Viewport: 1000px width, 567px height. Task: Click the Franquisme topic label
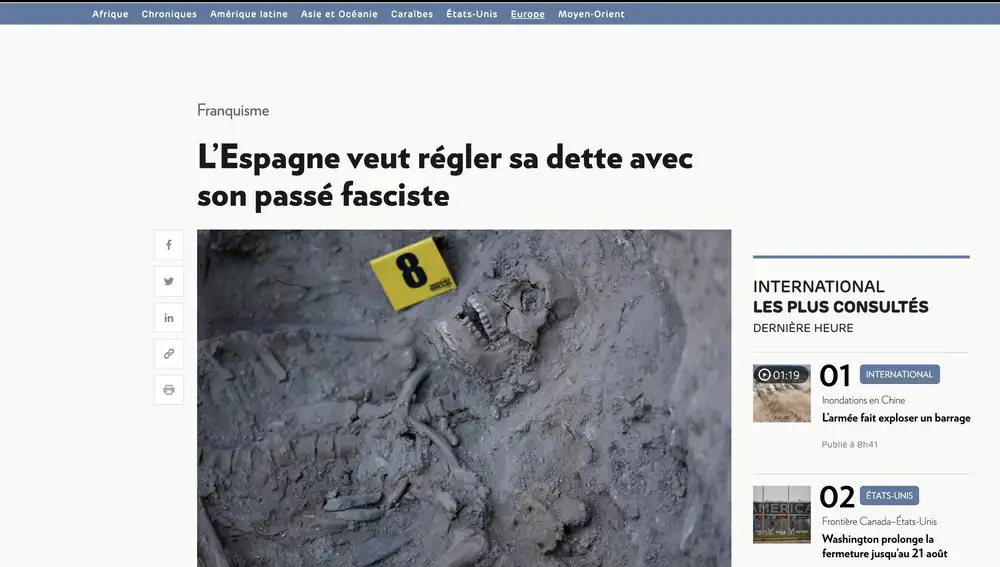[x=233, y=111]
